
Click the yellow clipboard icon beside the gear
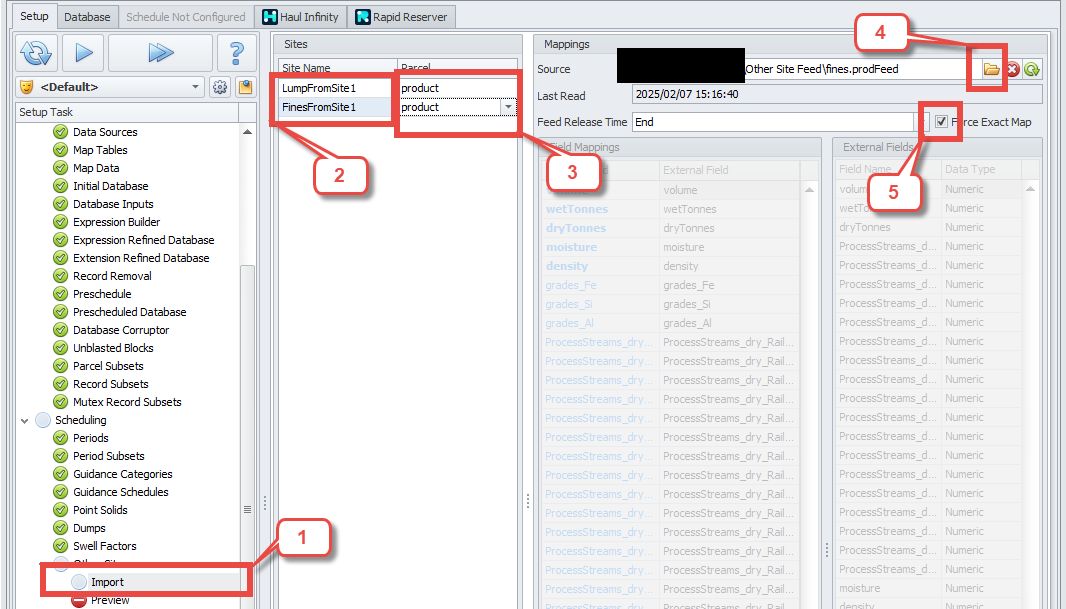click(244, 87)
